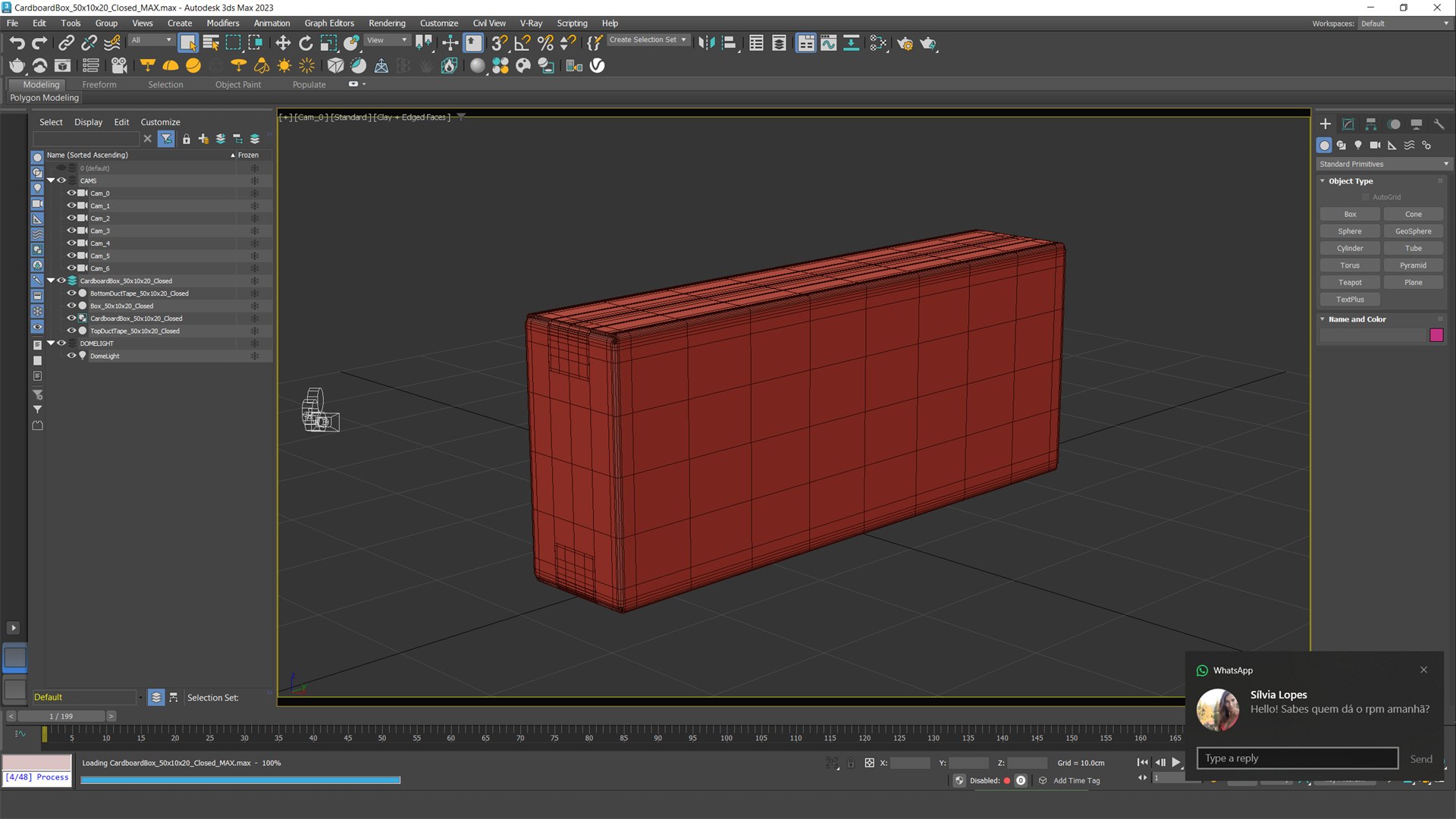Open the Modifiers menu
Image resolution: width=1456 pixels, height=819 pixels.
[223, 24]
